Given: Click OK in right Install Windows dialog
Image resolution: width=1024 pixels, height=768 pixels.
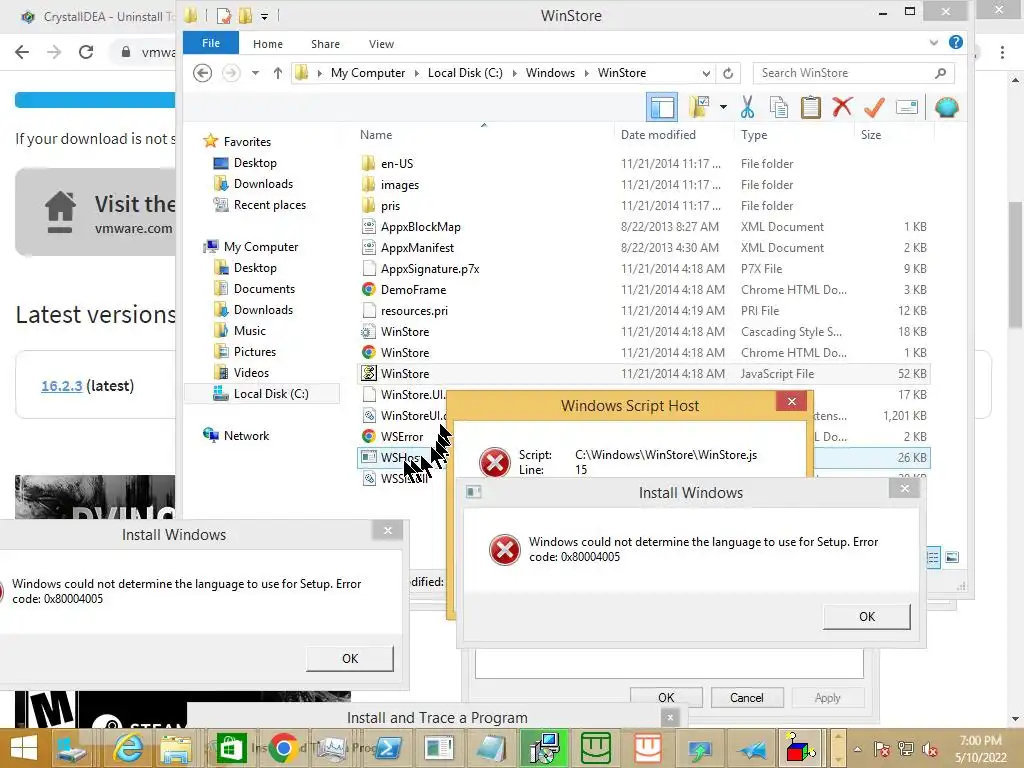Looking at the screenshot, I should click(x=867, y=616).
